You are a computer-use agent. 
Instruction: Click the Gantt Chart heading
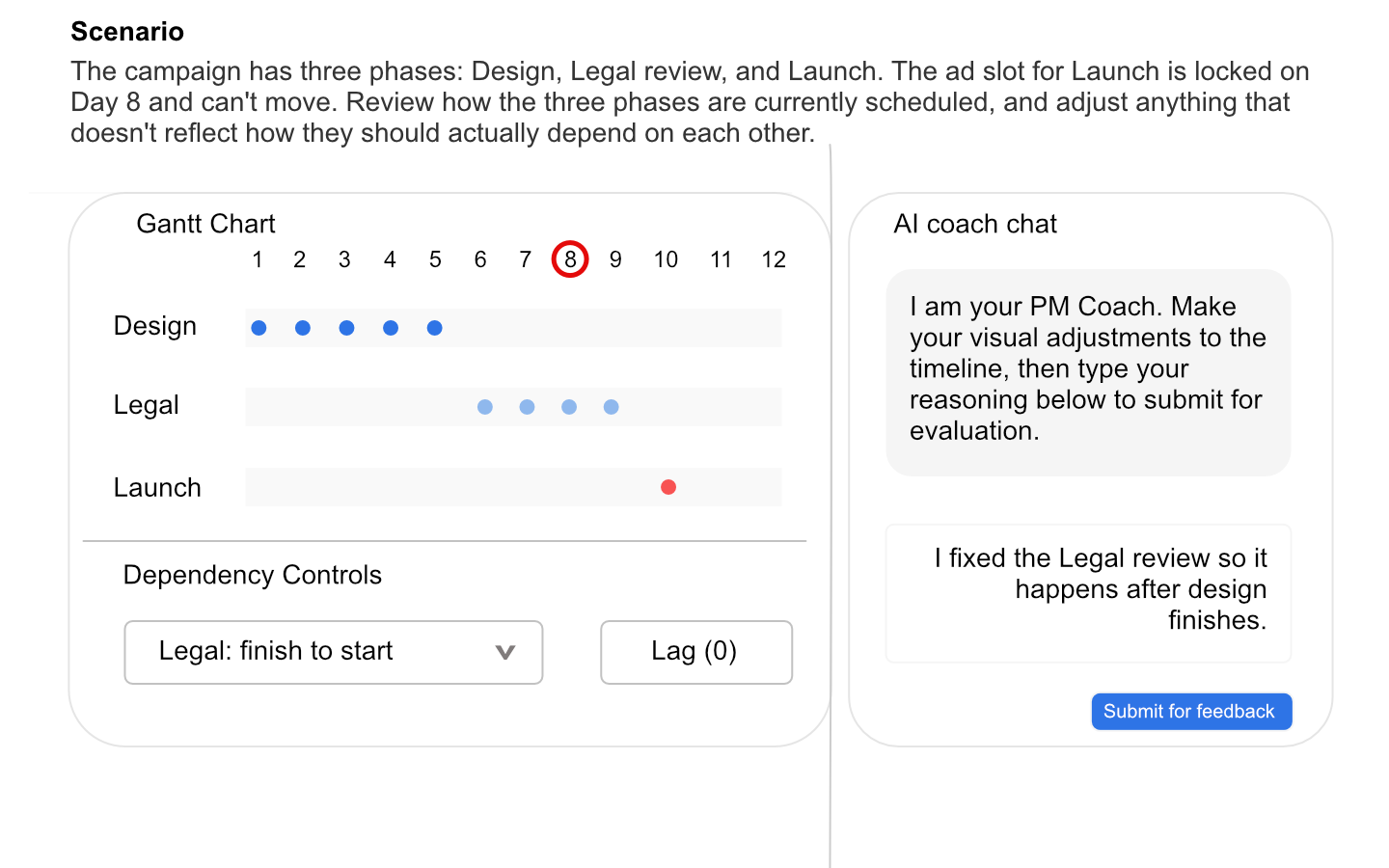point(206,224)
